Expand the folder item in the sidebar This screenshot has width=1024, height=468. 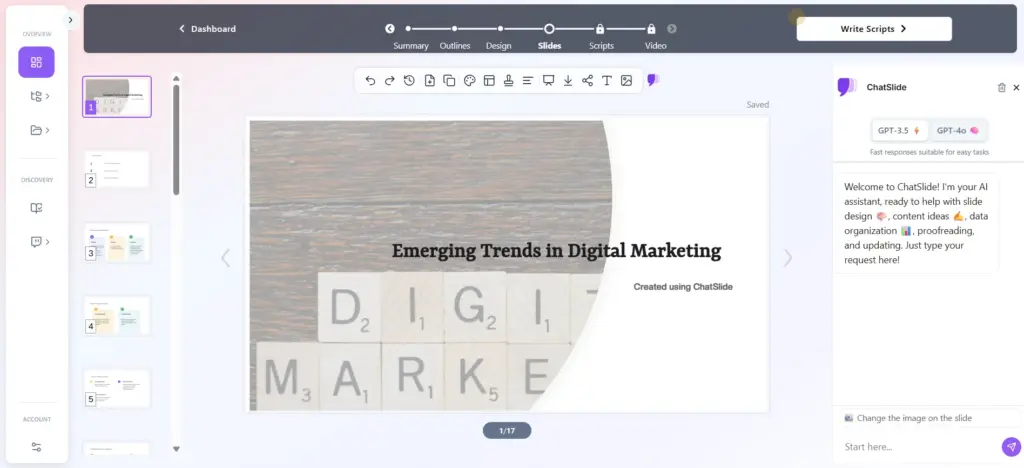pos(40,130)
